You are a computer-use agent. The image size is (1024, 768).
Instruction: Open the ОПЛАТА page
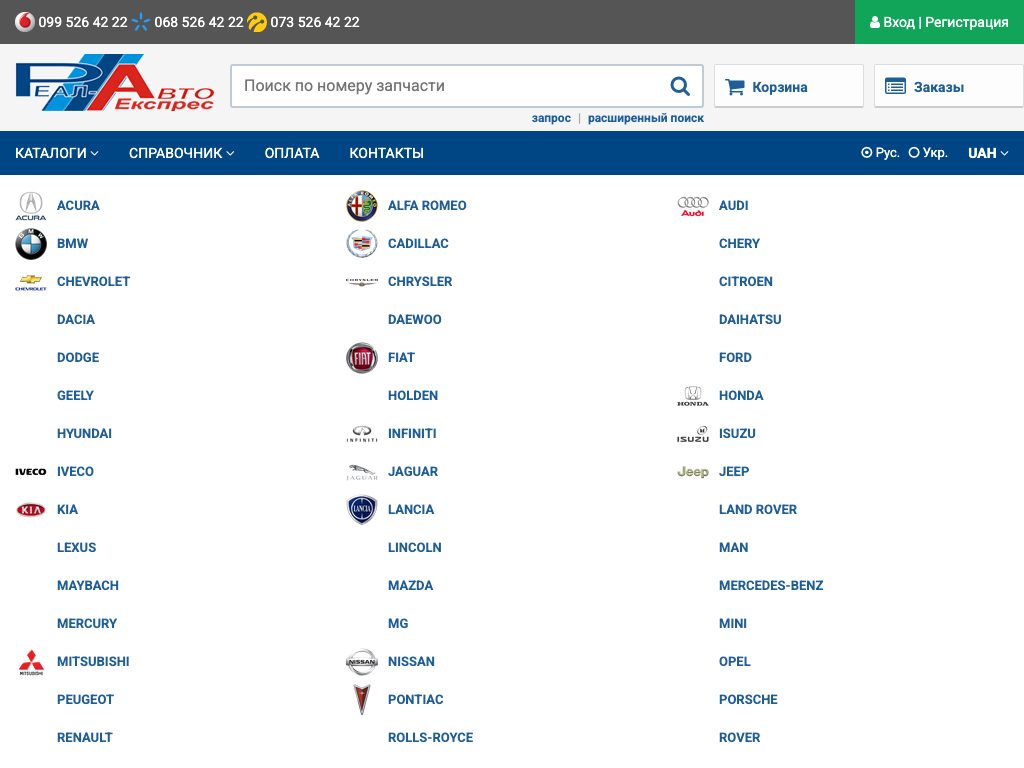(x=291, y=153)
